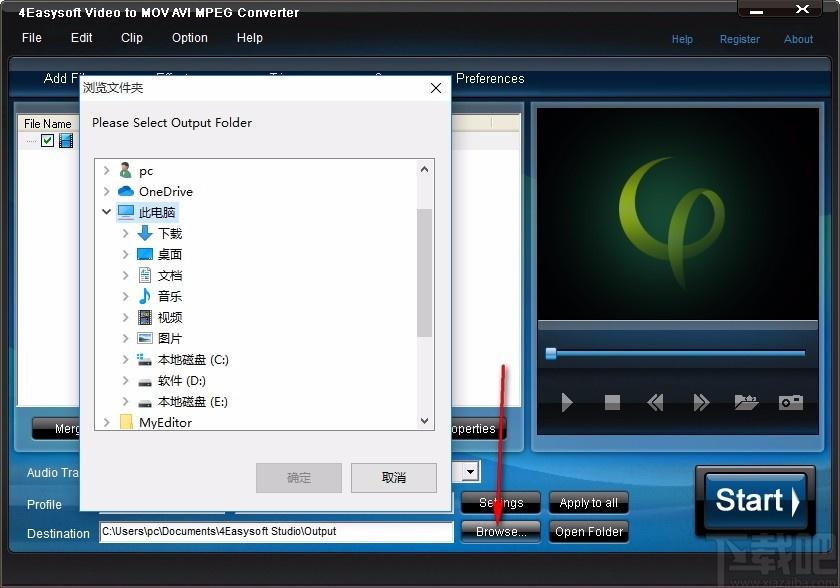The image size is (840, 588).
Task: Expand the OneDrive tree node
Action: click(106, 191)
